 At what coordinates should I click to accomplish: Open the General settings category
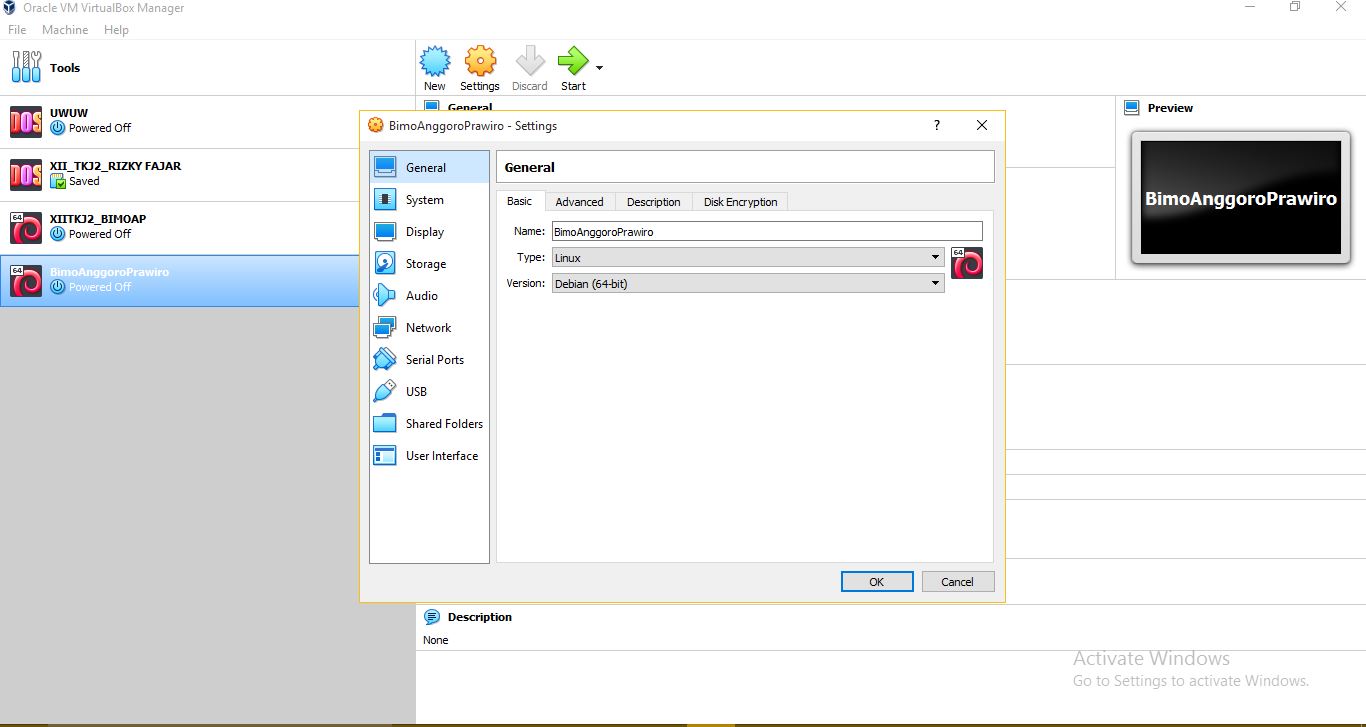(x=429, y=168)
